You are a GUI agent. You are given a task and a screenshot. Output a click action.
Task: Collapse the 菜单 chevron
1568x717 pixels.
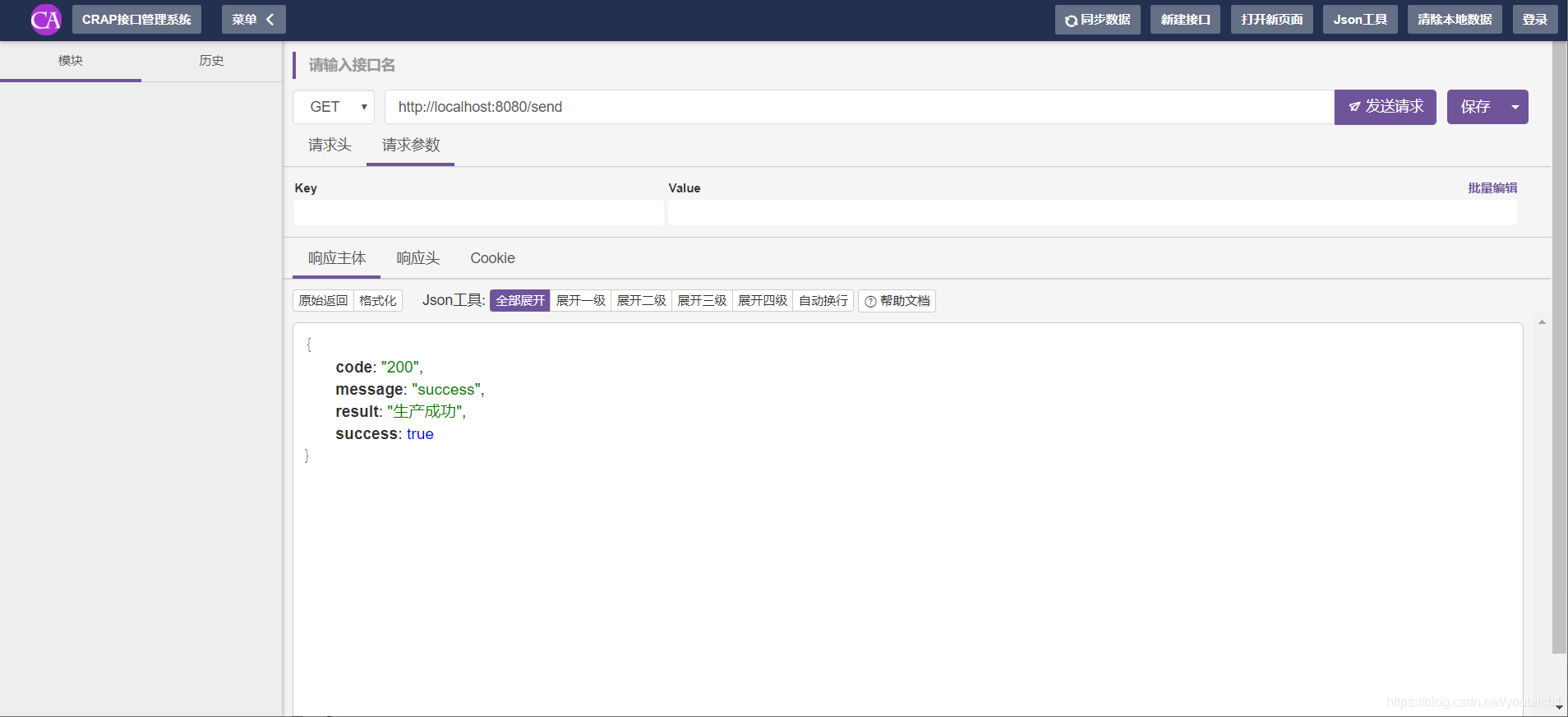coord(270,20)
